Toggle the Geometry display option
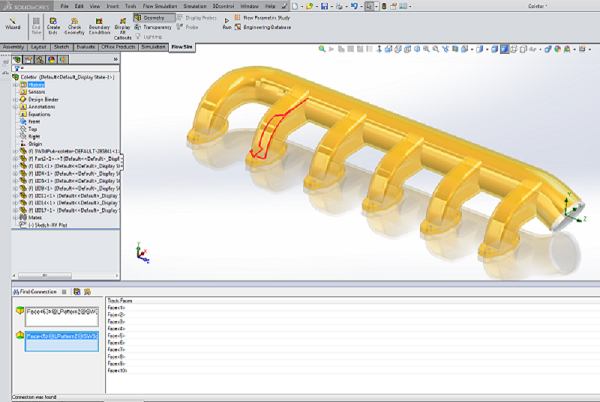Image resolution: width=600 pixels, height=402 pixels. click(152, 18)
